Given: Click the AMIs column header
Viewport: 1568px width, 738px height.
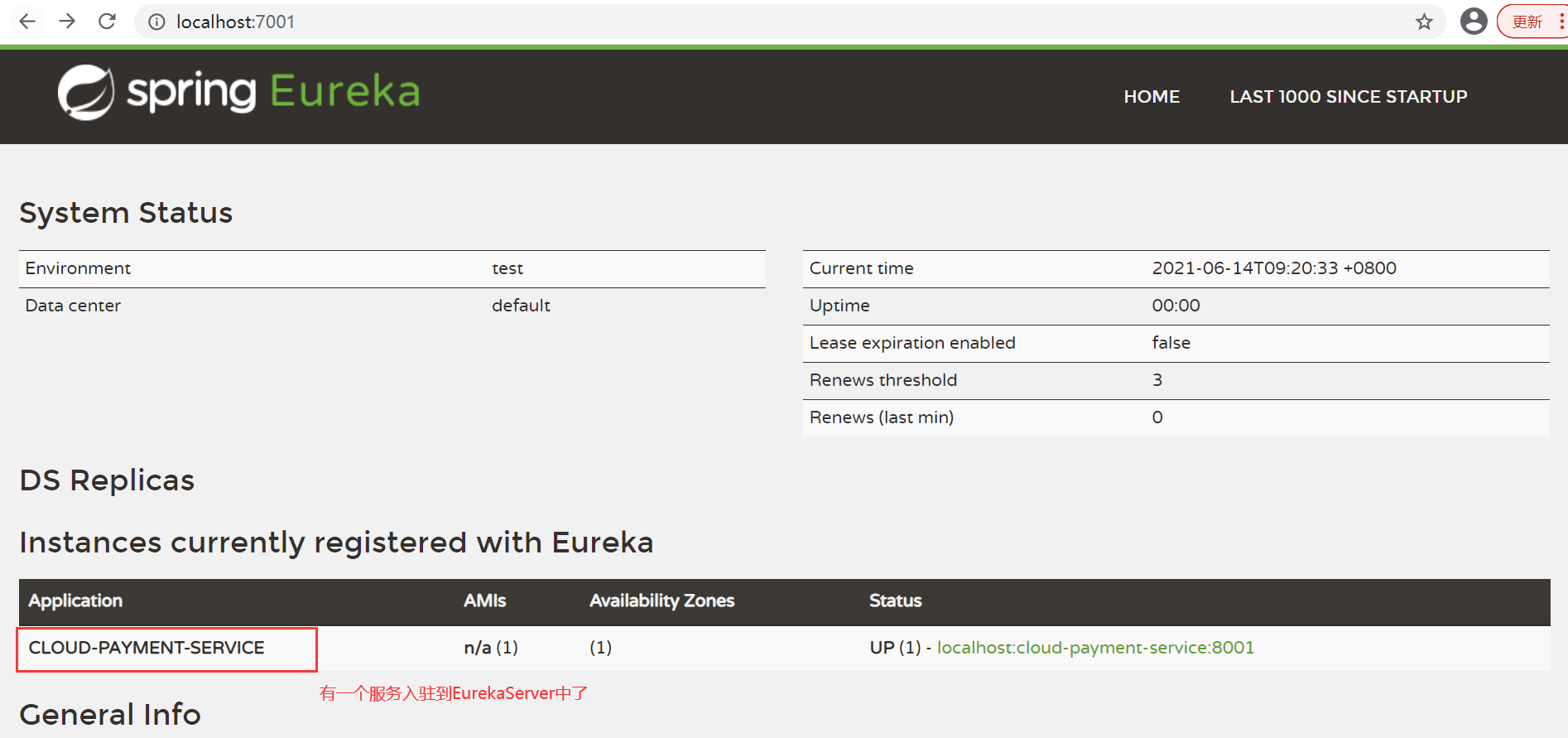Looking at the screenshot, I should click(484, 601).
